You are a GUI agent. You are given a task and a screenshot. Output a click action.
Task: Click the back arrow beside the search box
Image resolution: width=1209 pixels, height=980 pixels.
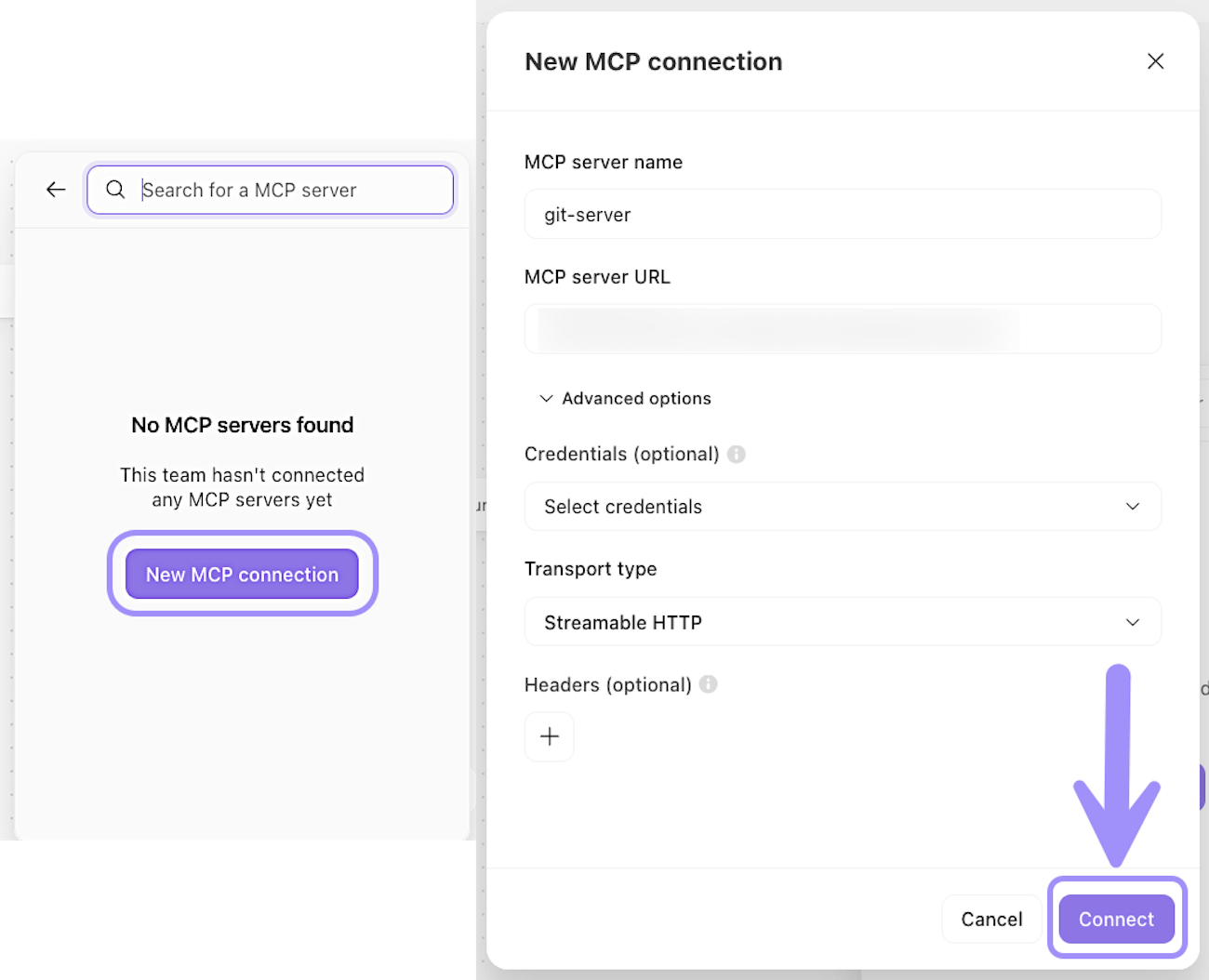tap(56, 190)
